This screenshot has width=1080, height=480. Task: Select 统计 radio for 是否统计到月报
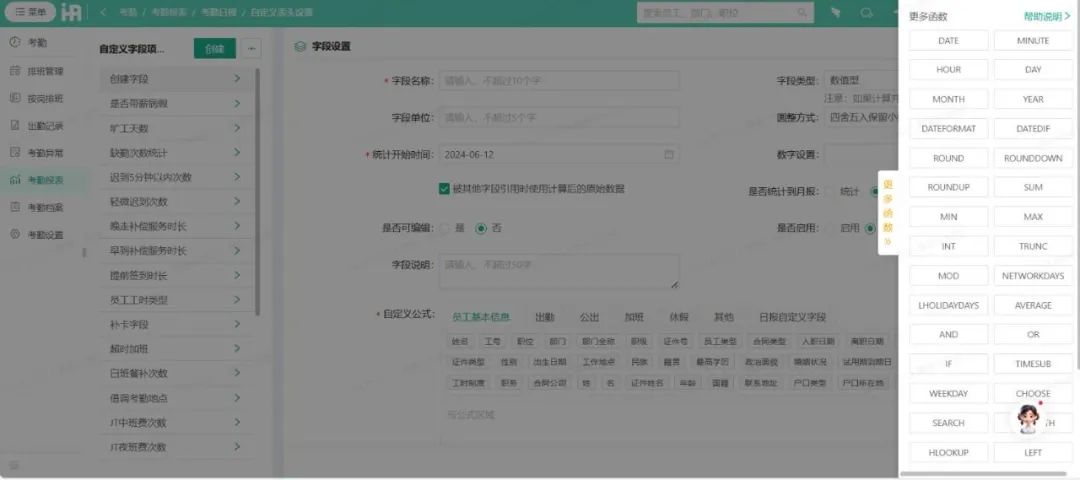point(829,191)
